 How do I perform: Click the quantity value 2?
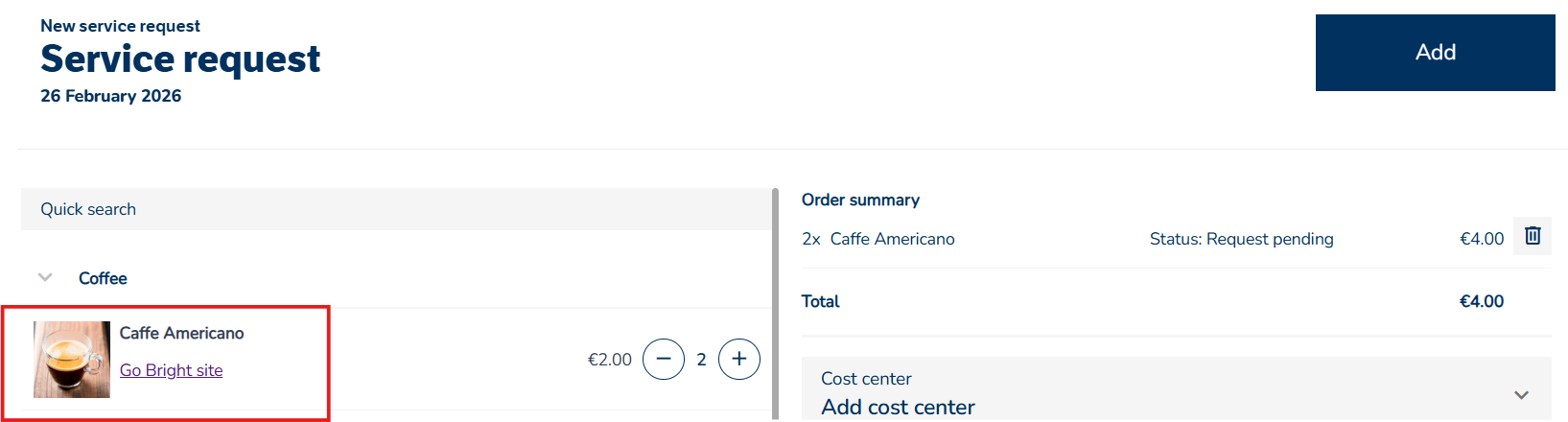[701, 360]
